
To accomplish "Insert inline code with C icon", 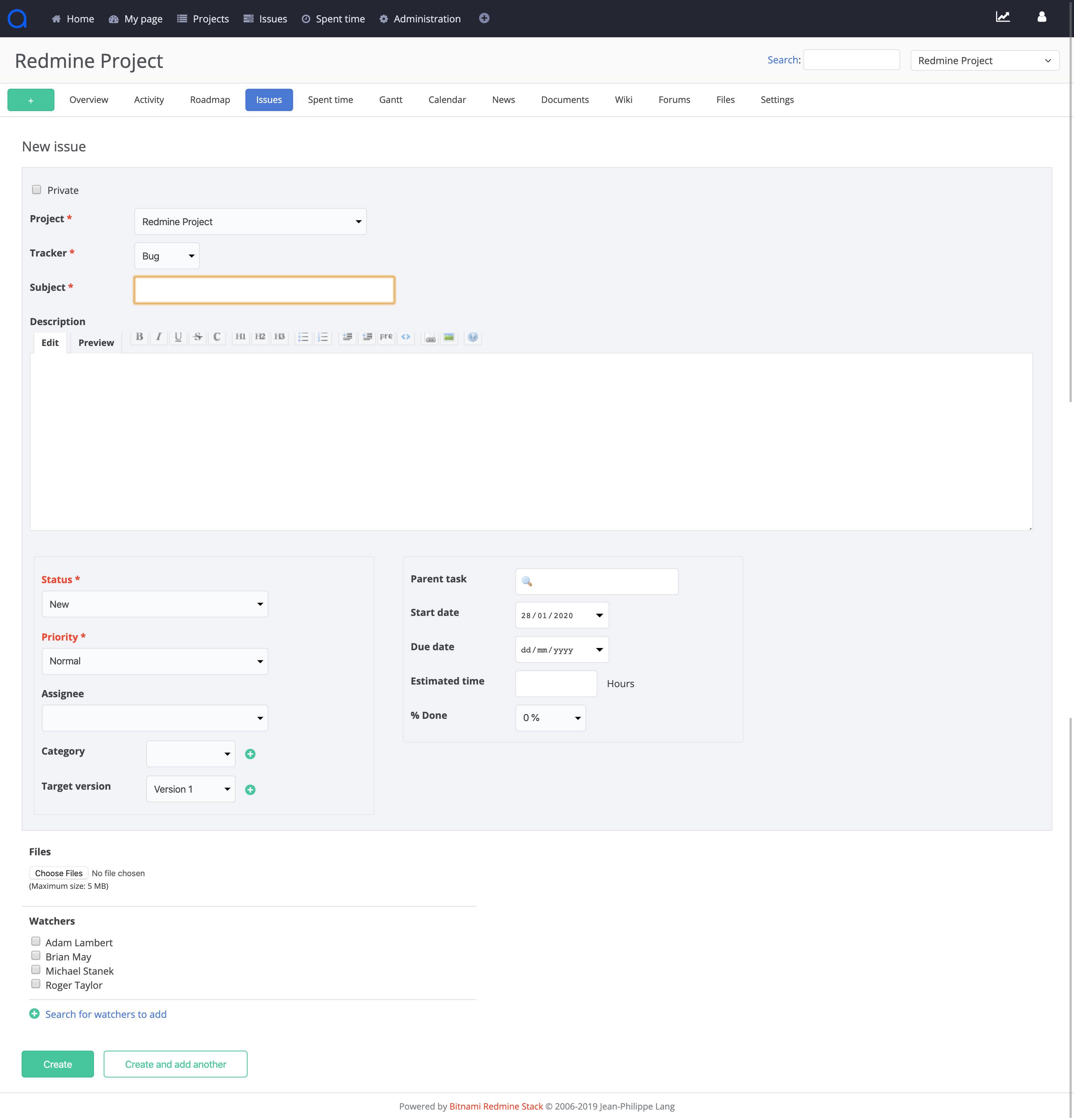I will [217, 337].
